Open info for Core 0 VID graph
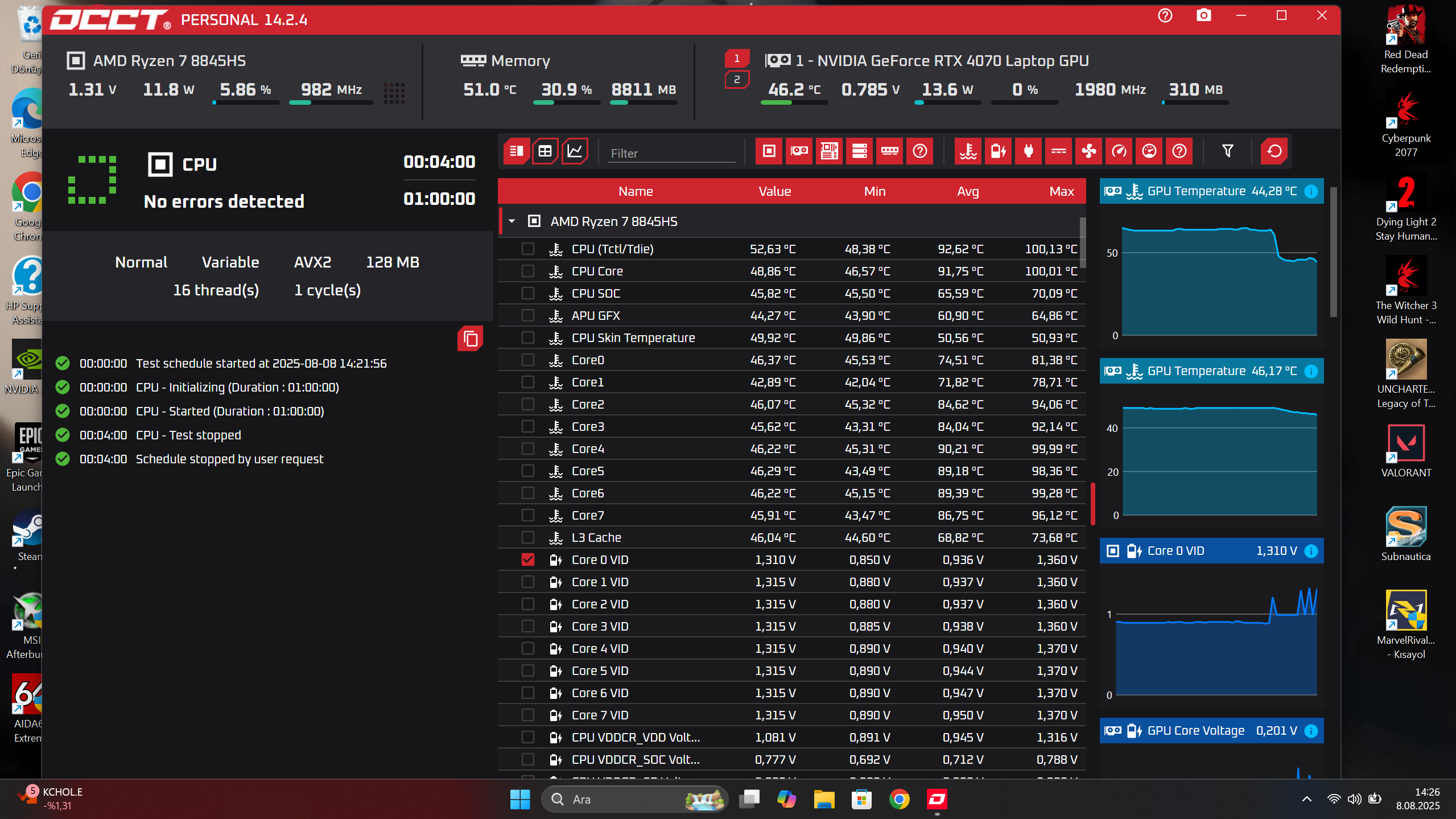 1311,551
